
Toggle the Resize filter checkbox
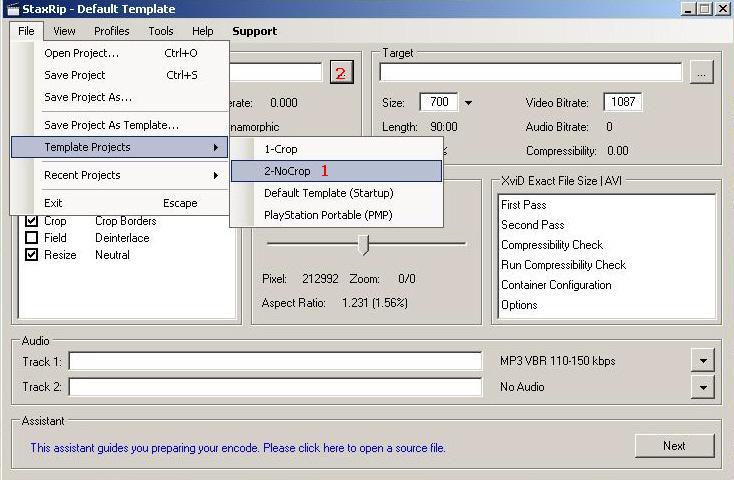(x=31, y=255)
